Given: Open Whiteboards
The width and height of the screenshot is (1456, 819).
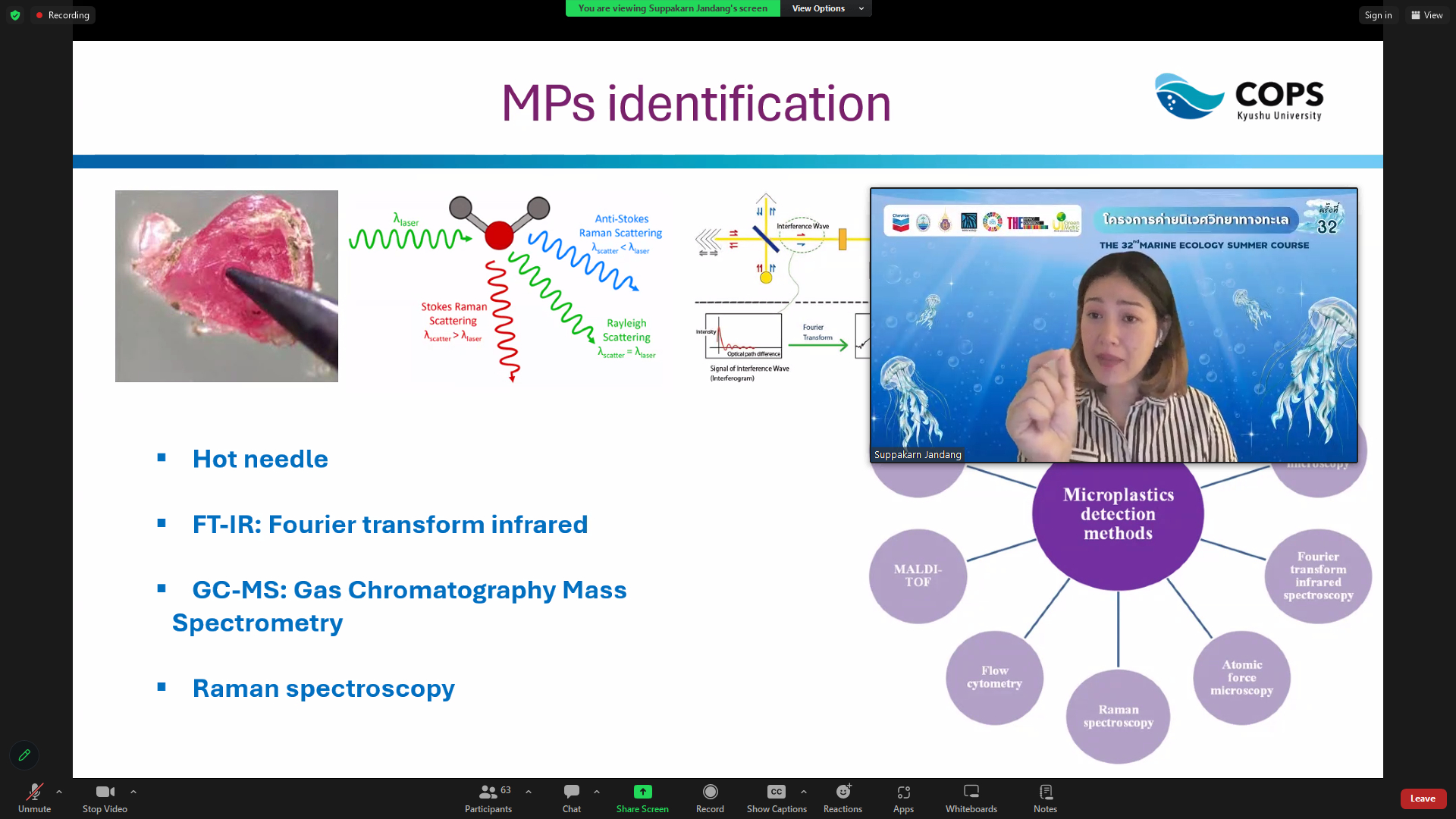Looking at the screenshot, I should [x=971, y=798].
